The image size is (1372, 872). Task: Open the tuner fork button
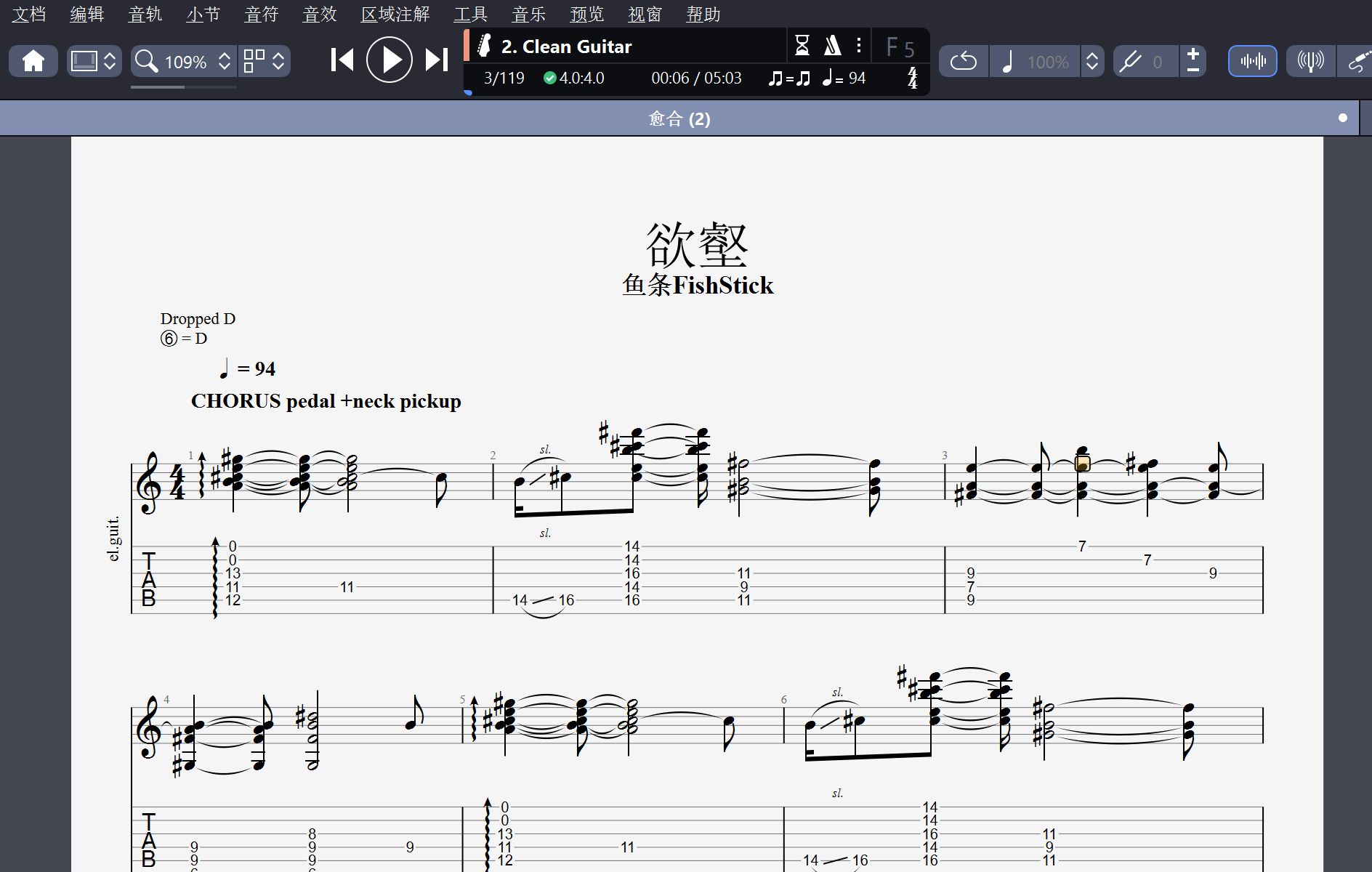[x=1311, y=61]
